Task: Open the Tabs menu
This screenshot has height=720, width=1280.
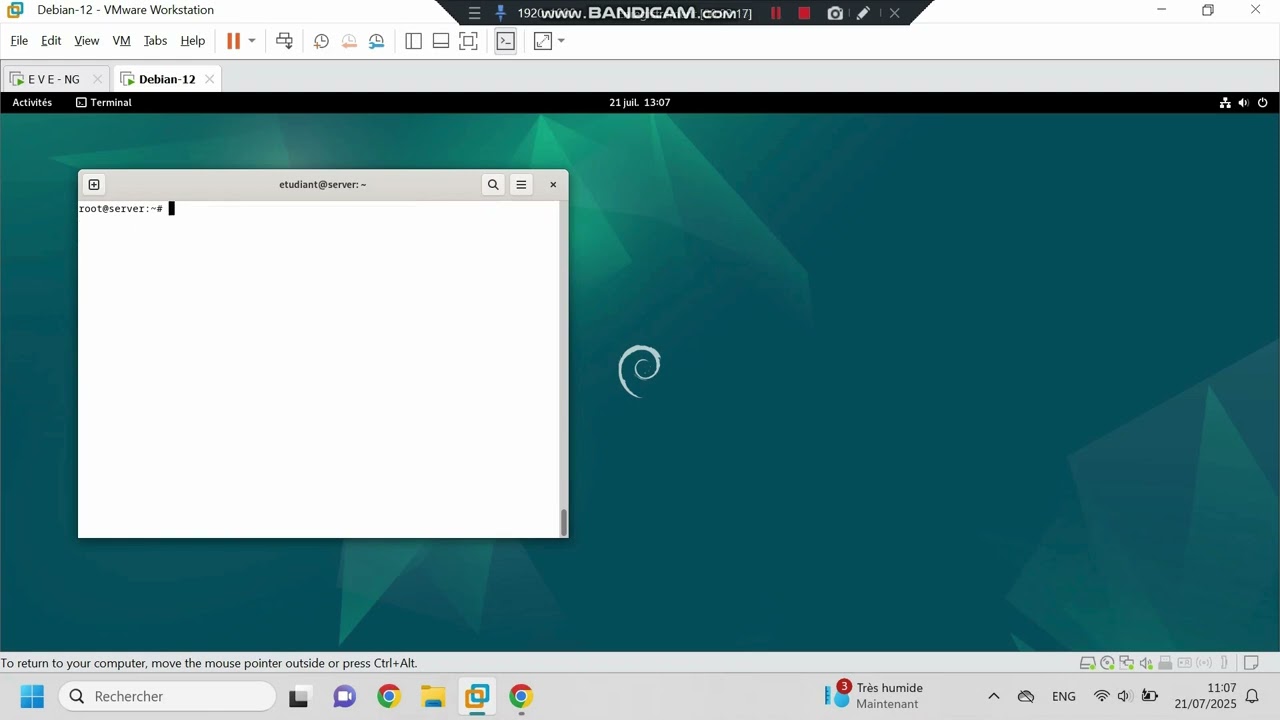Action: pos(155,41)
